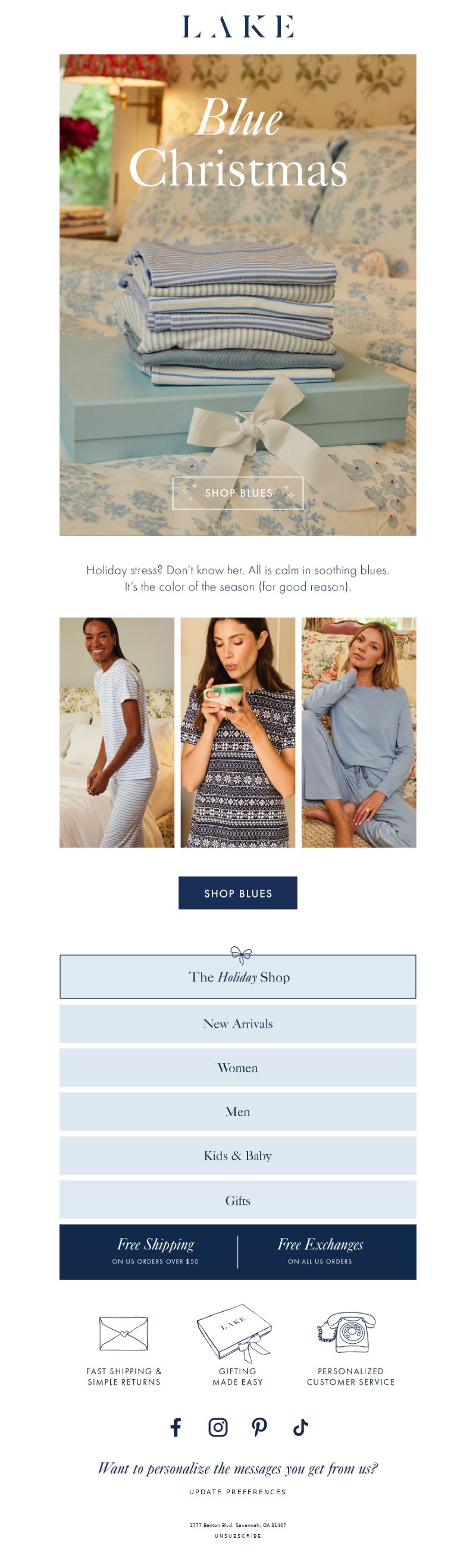
Task: Click the Unsubscribe link
Action: [x=237, y=1536]
